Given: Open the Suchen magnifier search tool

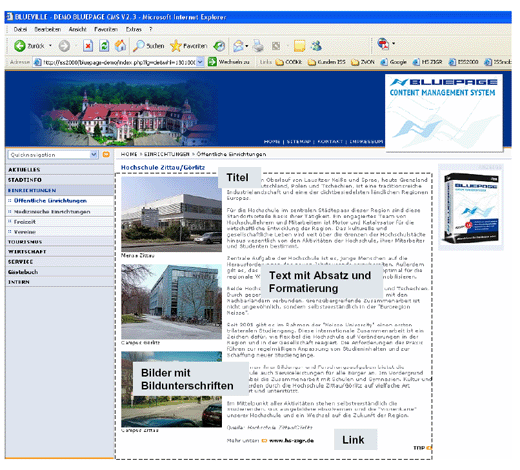Looking at the screenshot, I should click(148, 46).
